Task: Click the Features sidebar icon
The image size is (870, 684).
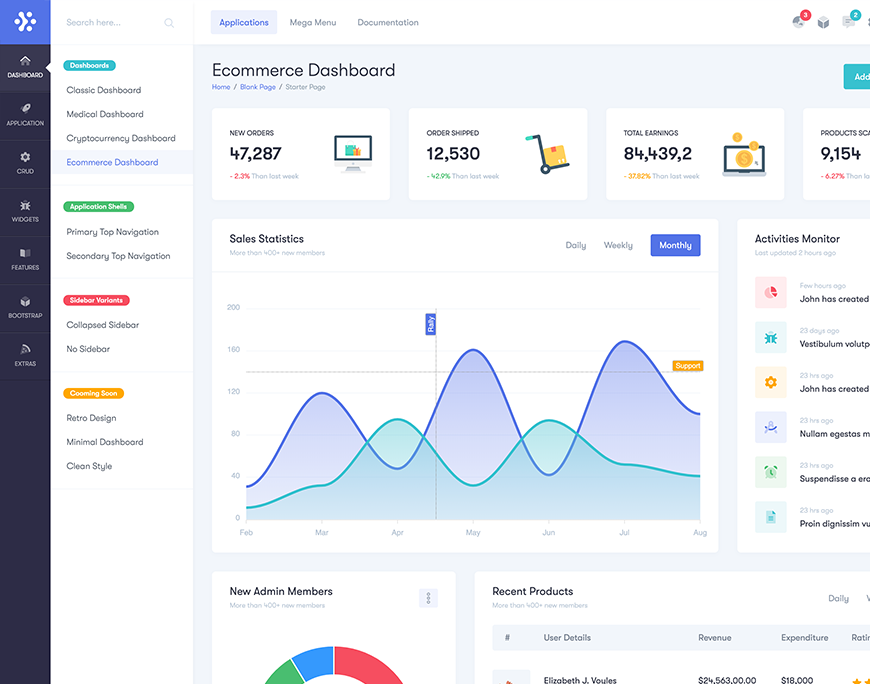Action: click(x=25, y=254)
